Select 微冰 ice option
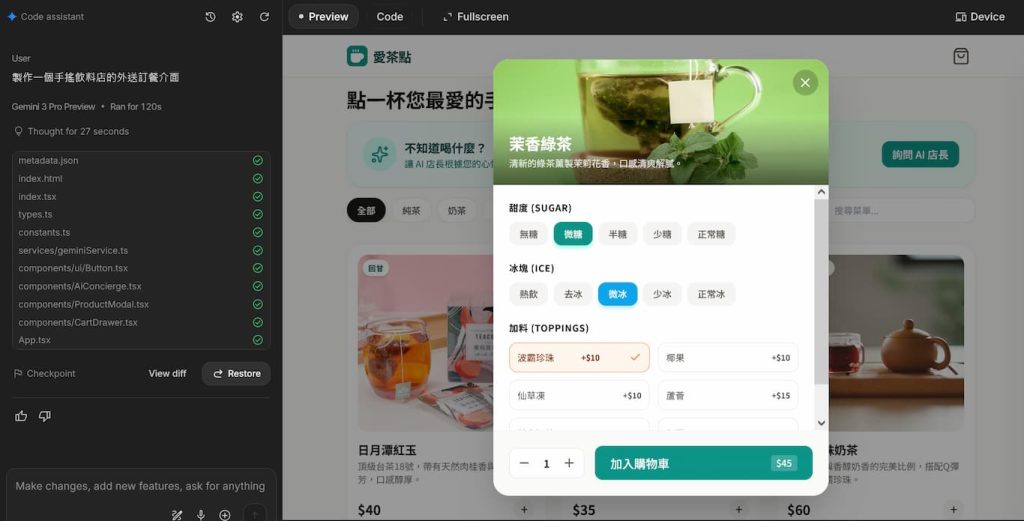Viewport: 1024px width, 521px height. coord(617,294)
